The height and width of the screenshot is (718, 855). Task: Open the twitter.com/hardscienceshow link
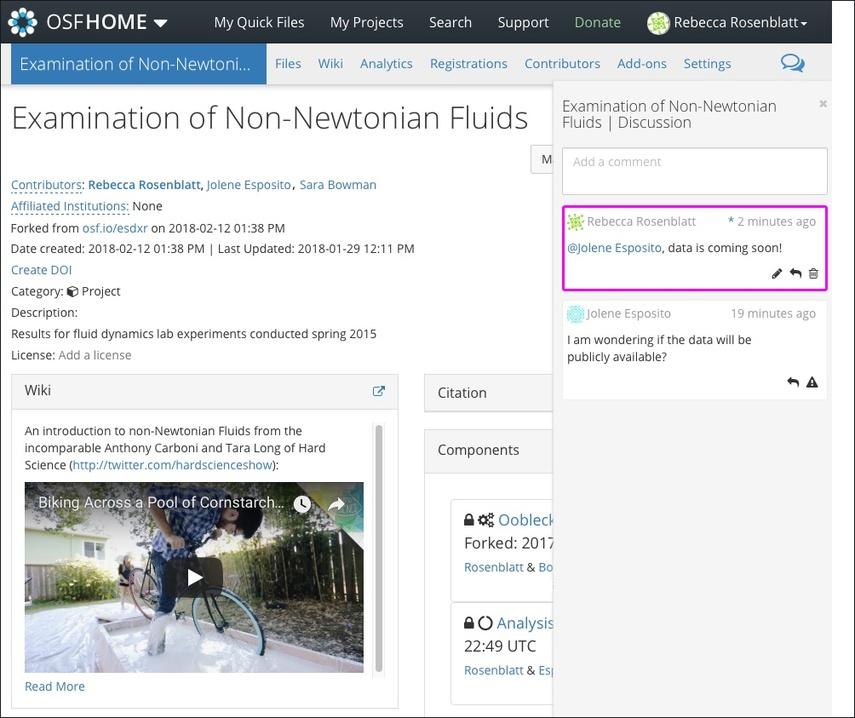click(172, 465)
